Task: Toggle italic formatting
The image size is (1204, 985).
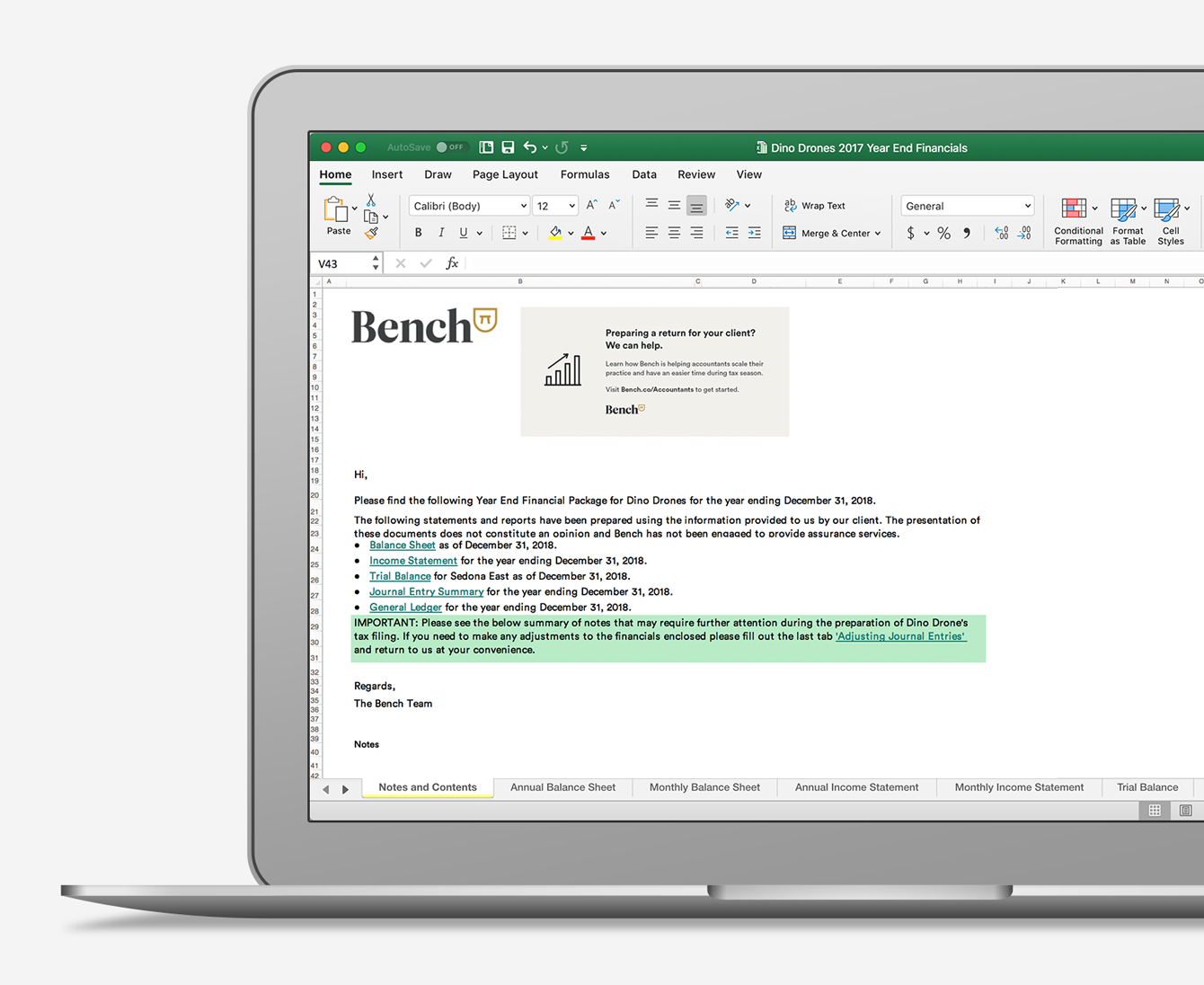Action: tap(441, 233)
